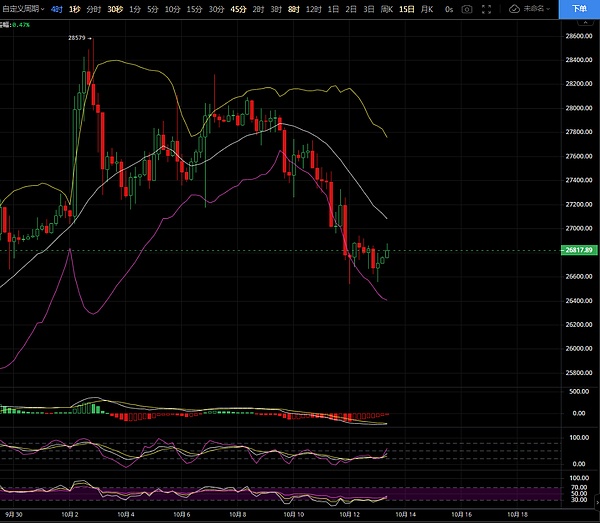Click the 10月 10 date on the time axis
Screen dimensions: 600x523
click(x=297, y=516)
